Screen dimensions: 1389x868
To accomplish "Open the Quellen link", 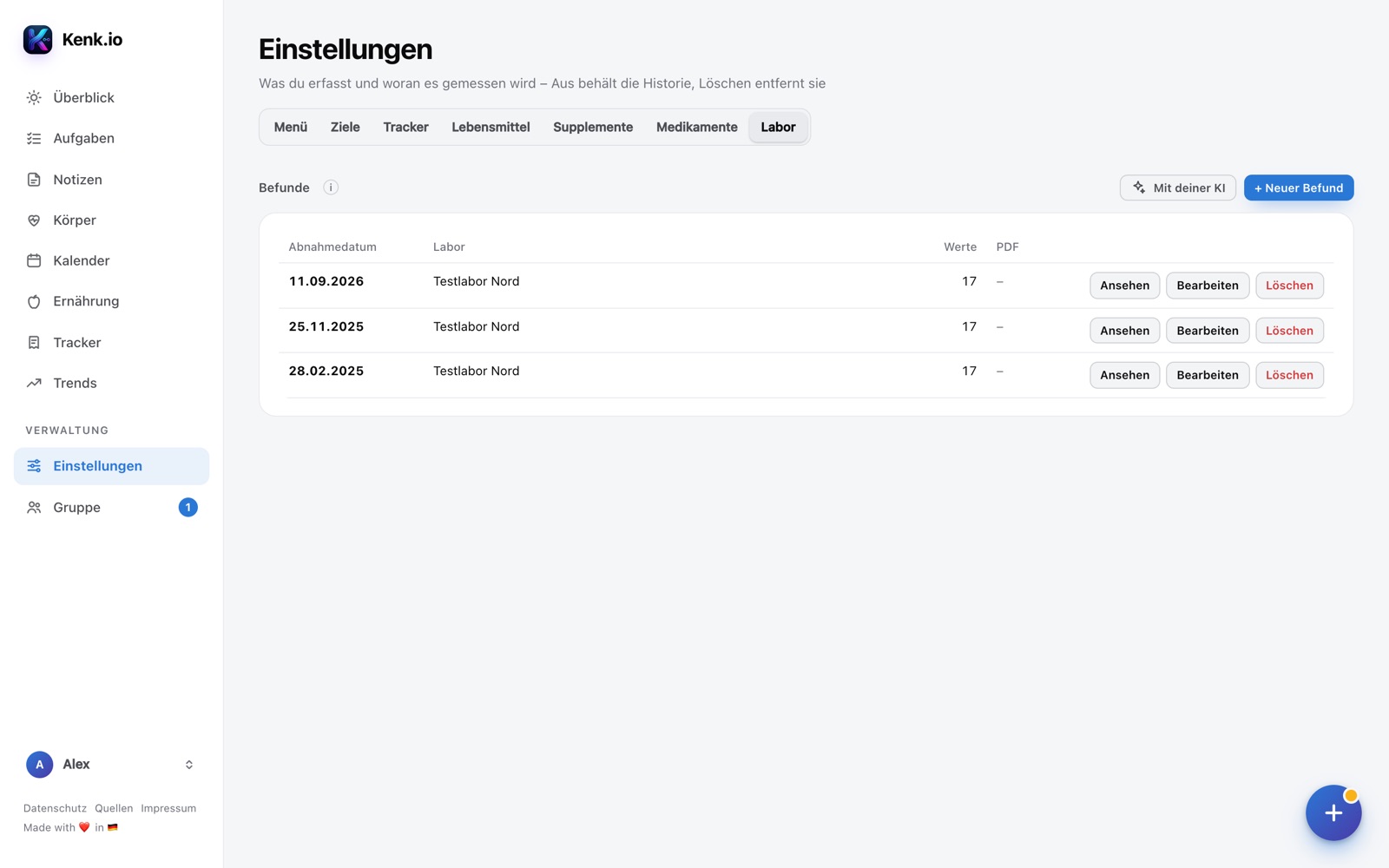I will [x=114, y=808].
